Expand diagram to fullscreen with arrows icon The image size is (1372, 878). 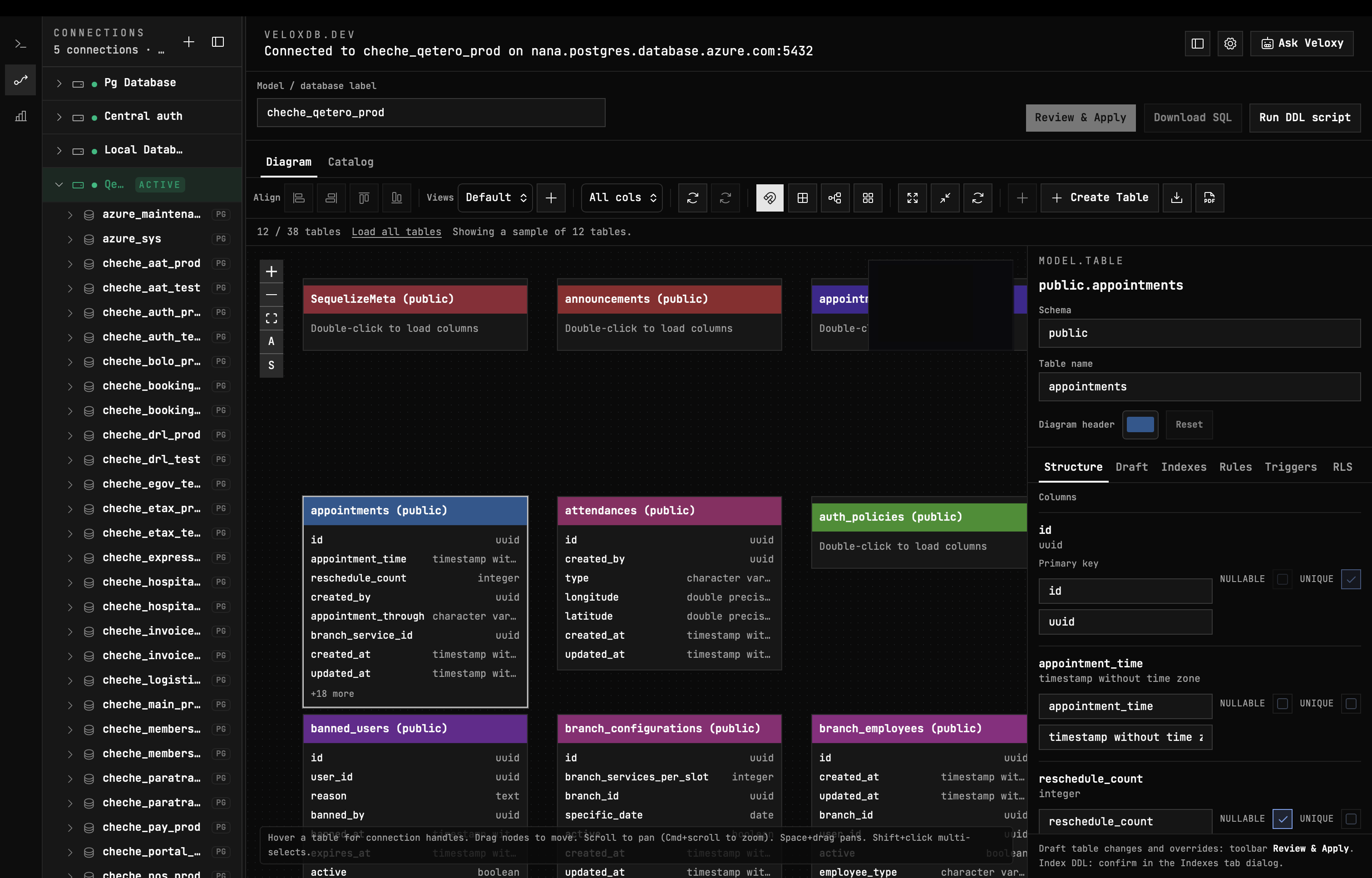coord(913,198)
